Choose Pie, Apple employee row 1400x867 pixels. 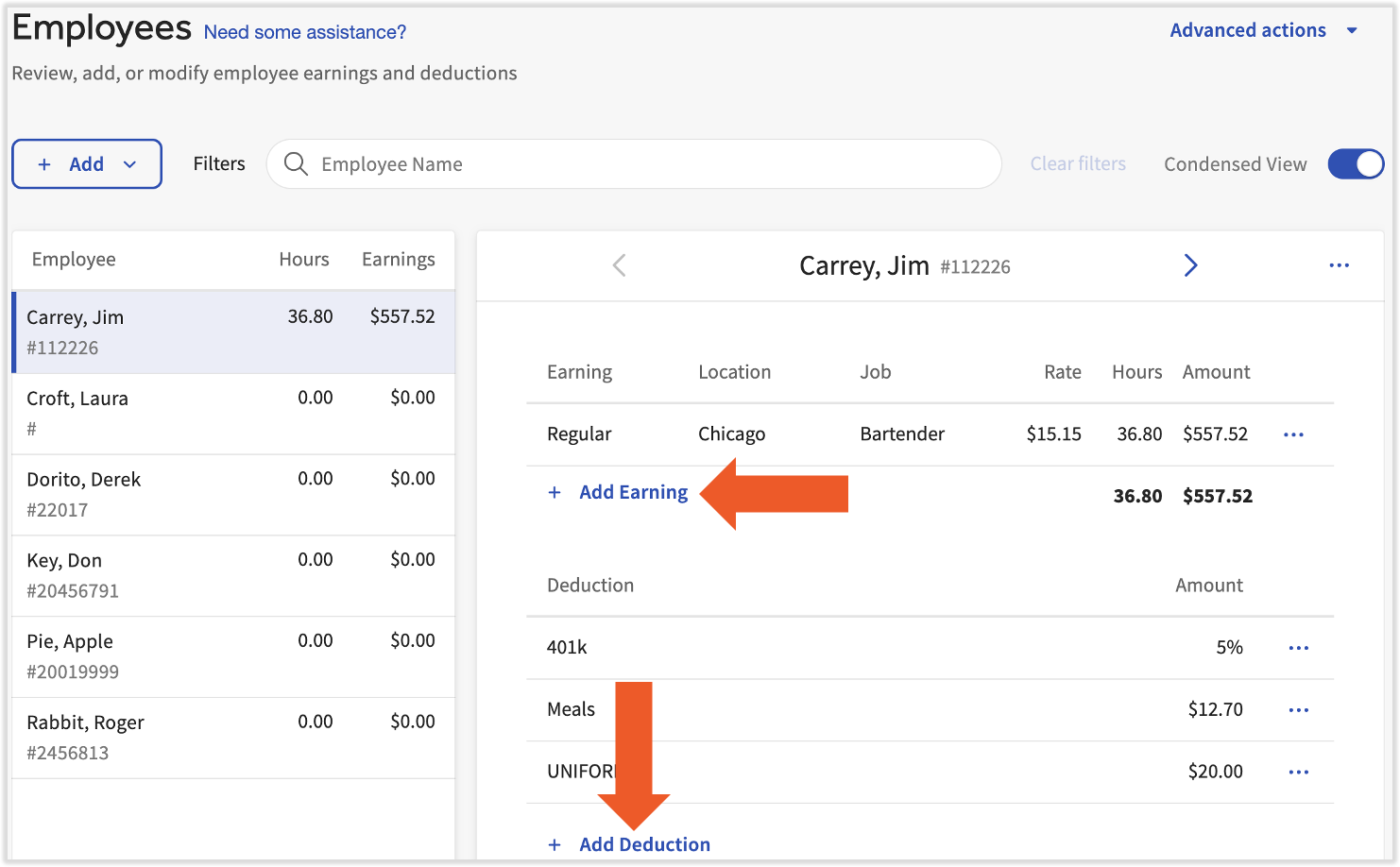[x=232, y=656]
